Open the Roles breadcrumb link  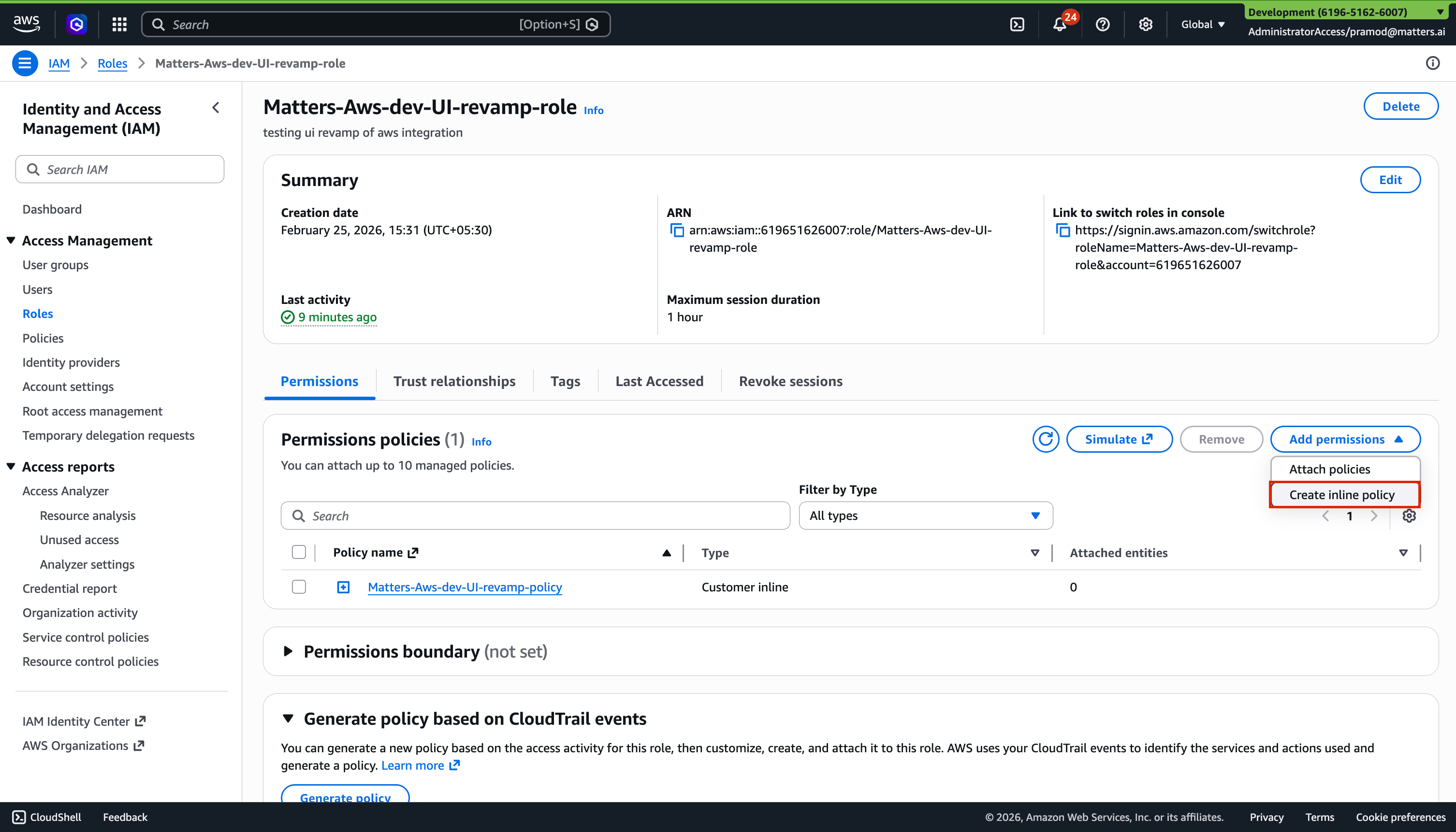(x=112, y=63)
